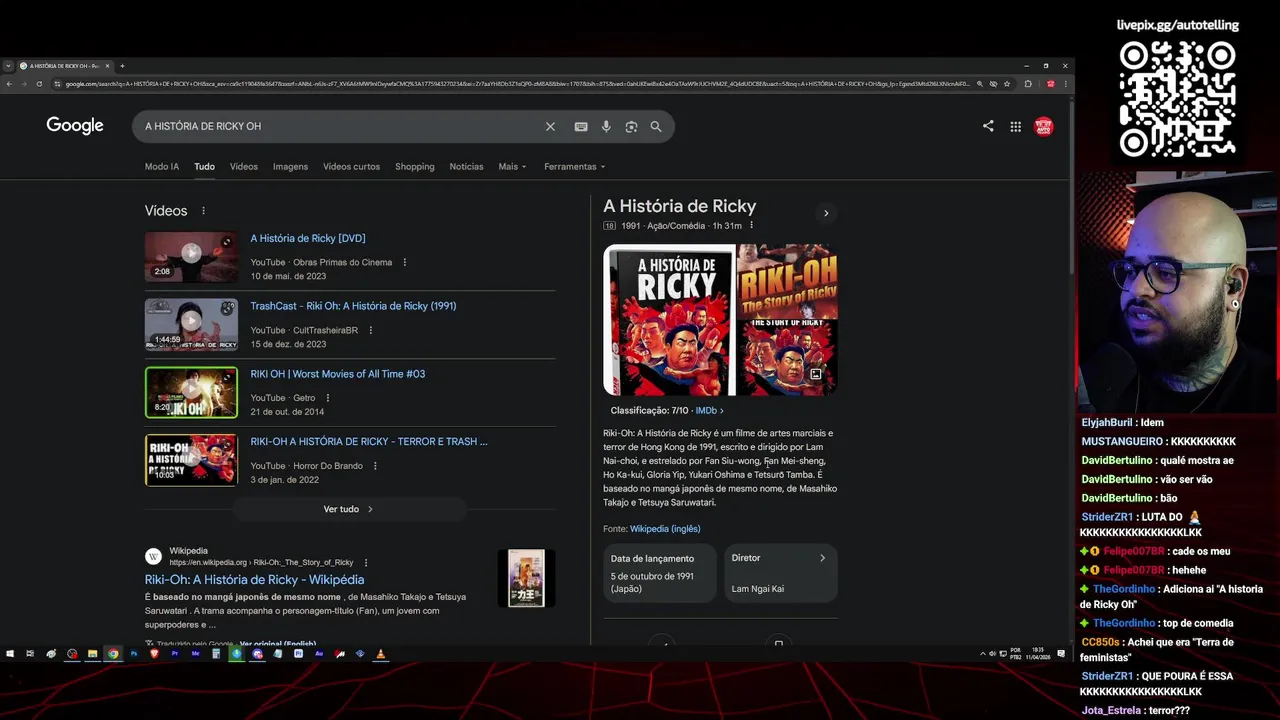Open the Vídeos curtos tab
1280x720 pixels.
351,167
